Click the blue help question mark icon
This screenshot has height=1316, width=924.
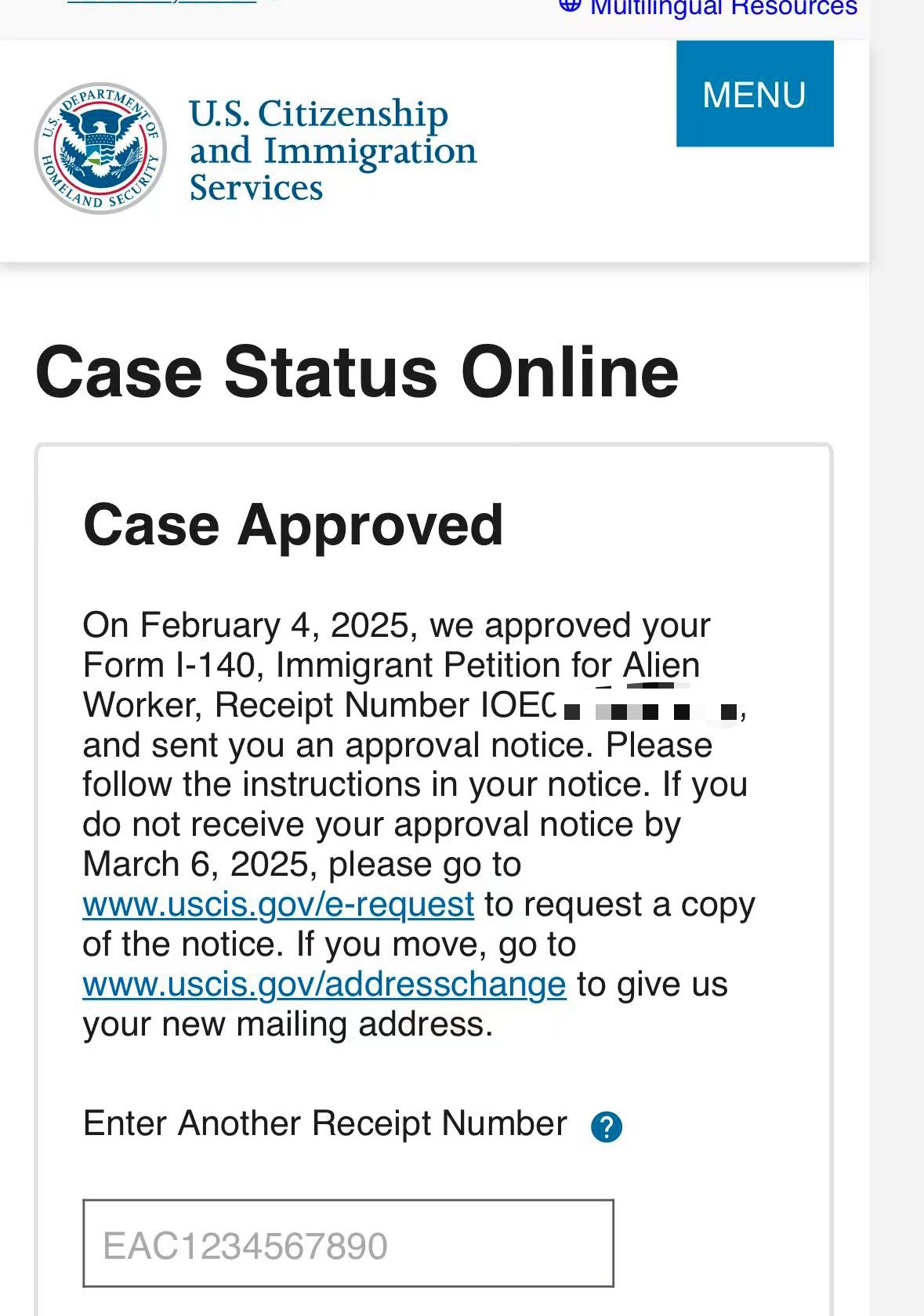click(x=607, y=1126)
